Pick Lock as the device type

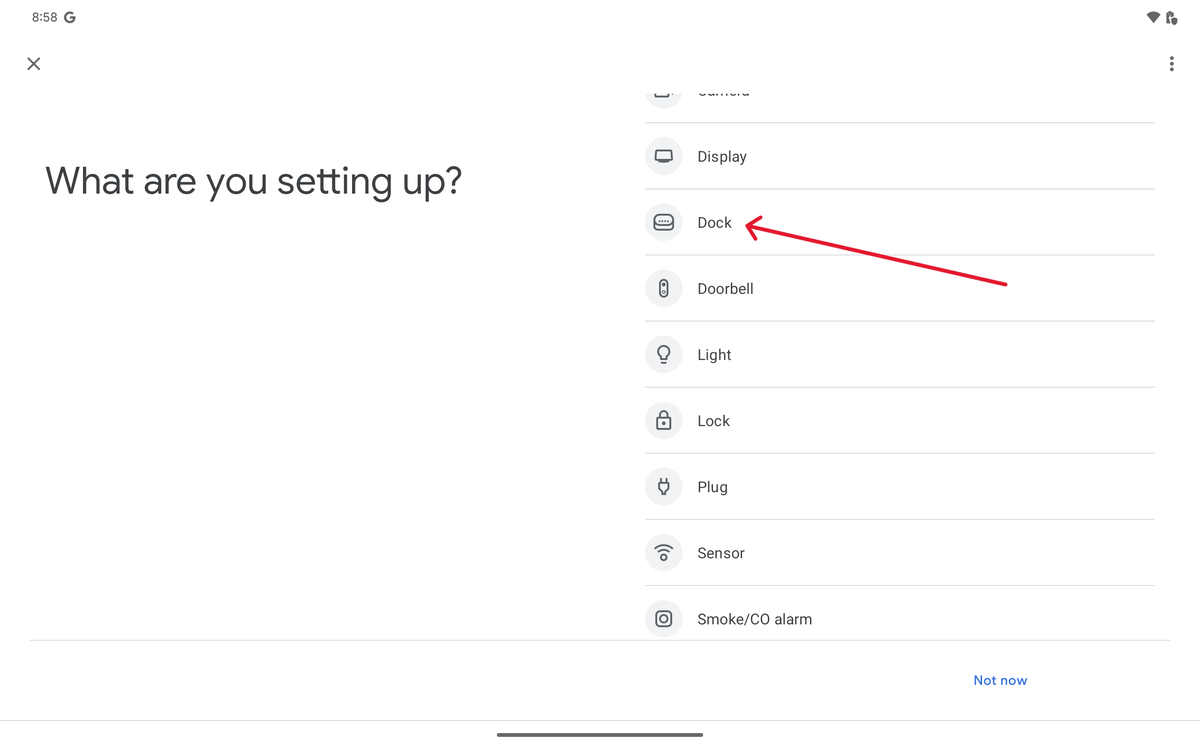click(x=713, y=421)
